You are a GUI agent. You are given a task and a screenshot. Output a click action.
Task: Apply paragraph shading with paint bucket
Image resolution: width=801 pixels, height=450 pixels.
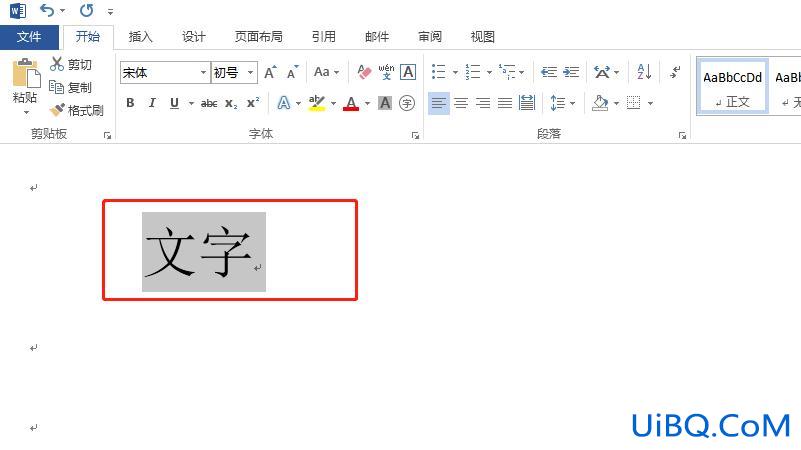600,103
